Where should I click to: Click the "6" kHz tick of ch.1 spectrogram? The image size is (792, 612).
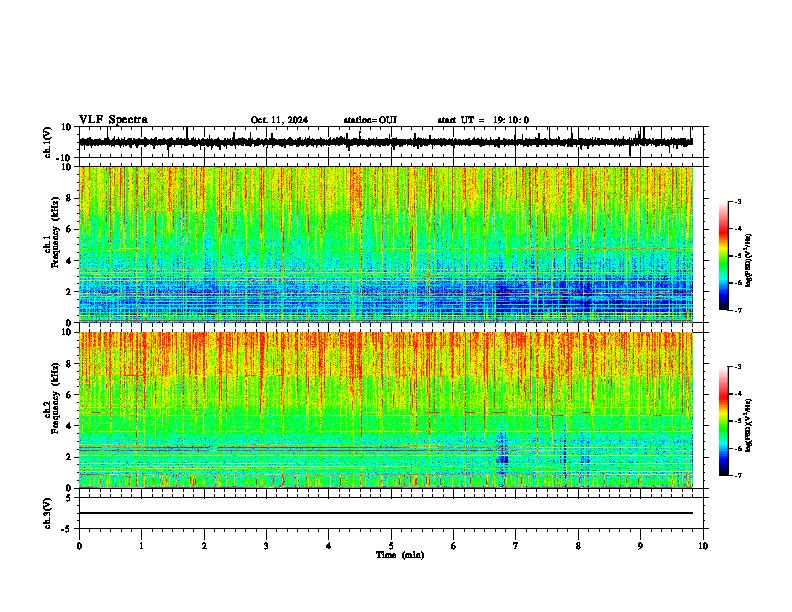tap(69, 229)
